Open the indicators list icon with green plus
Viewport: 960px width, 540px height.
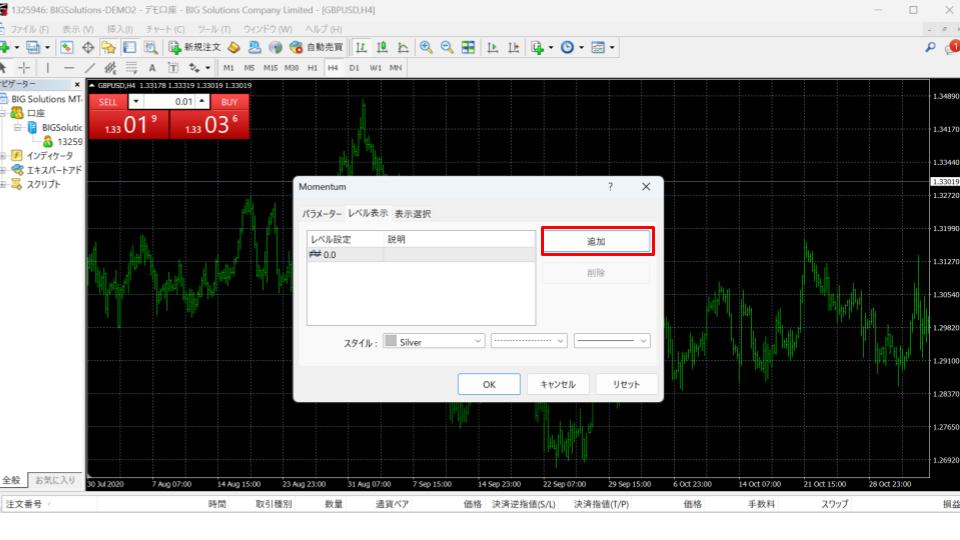tap(538, 47)
